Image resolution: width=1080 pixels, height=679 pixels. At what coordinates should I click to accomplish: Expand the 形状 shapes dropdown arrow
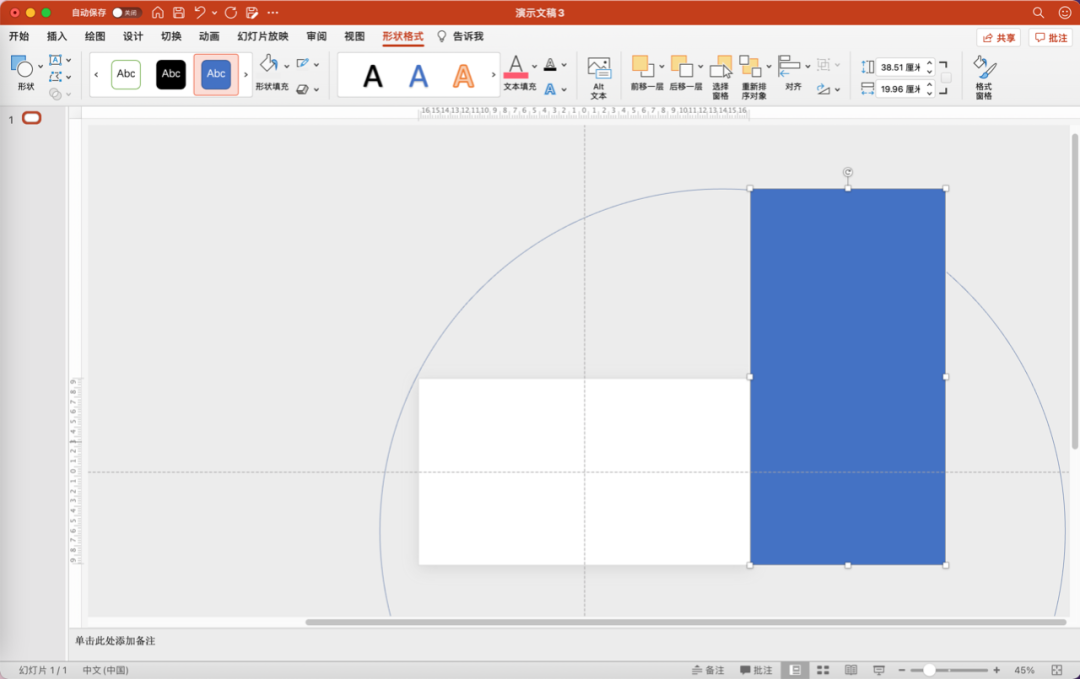click(x=40, y=67)
